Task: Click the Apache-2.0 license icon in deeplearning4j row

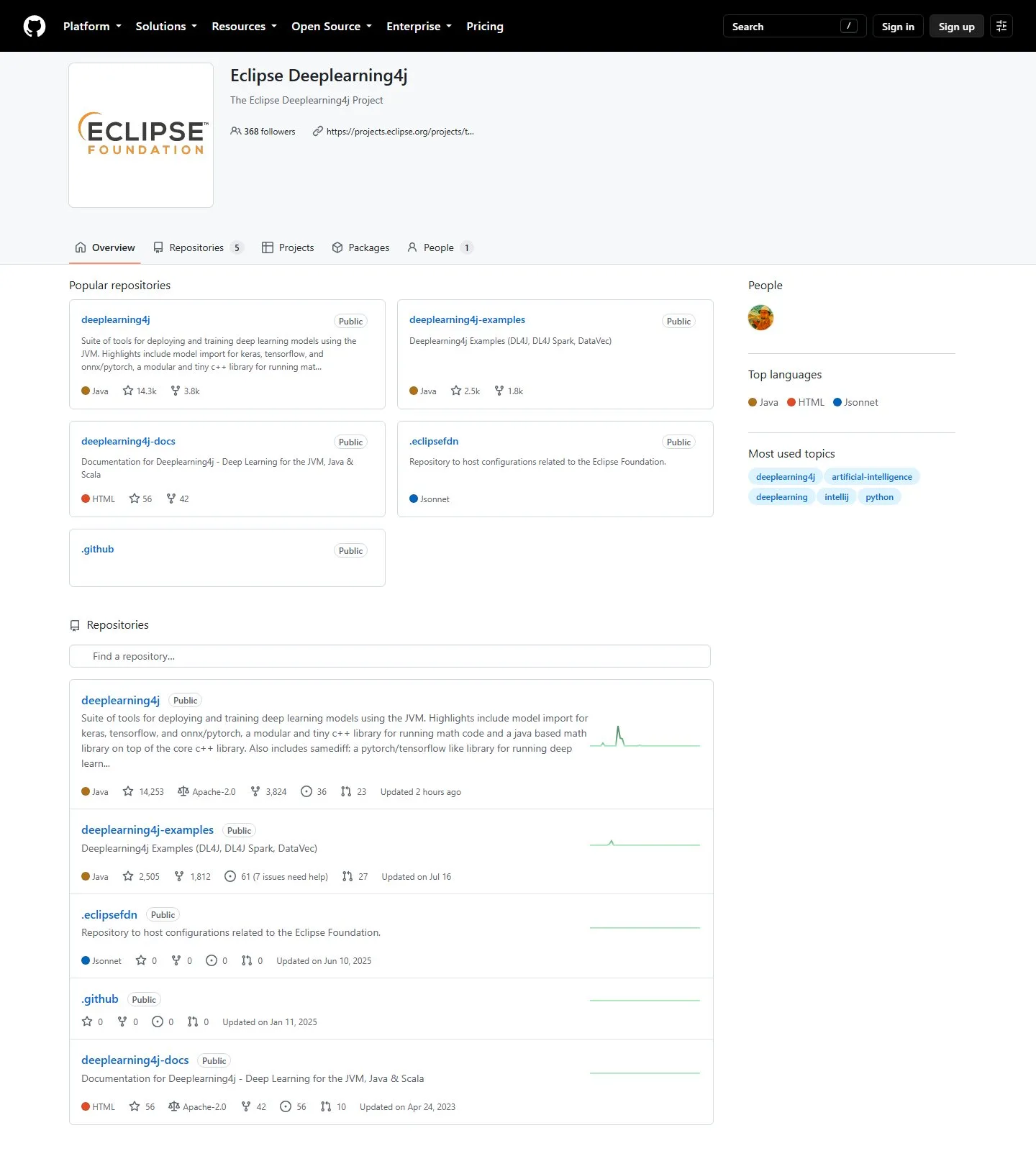Action: coord(183,791)
